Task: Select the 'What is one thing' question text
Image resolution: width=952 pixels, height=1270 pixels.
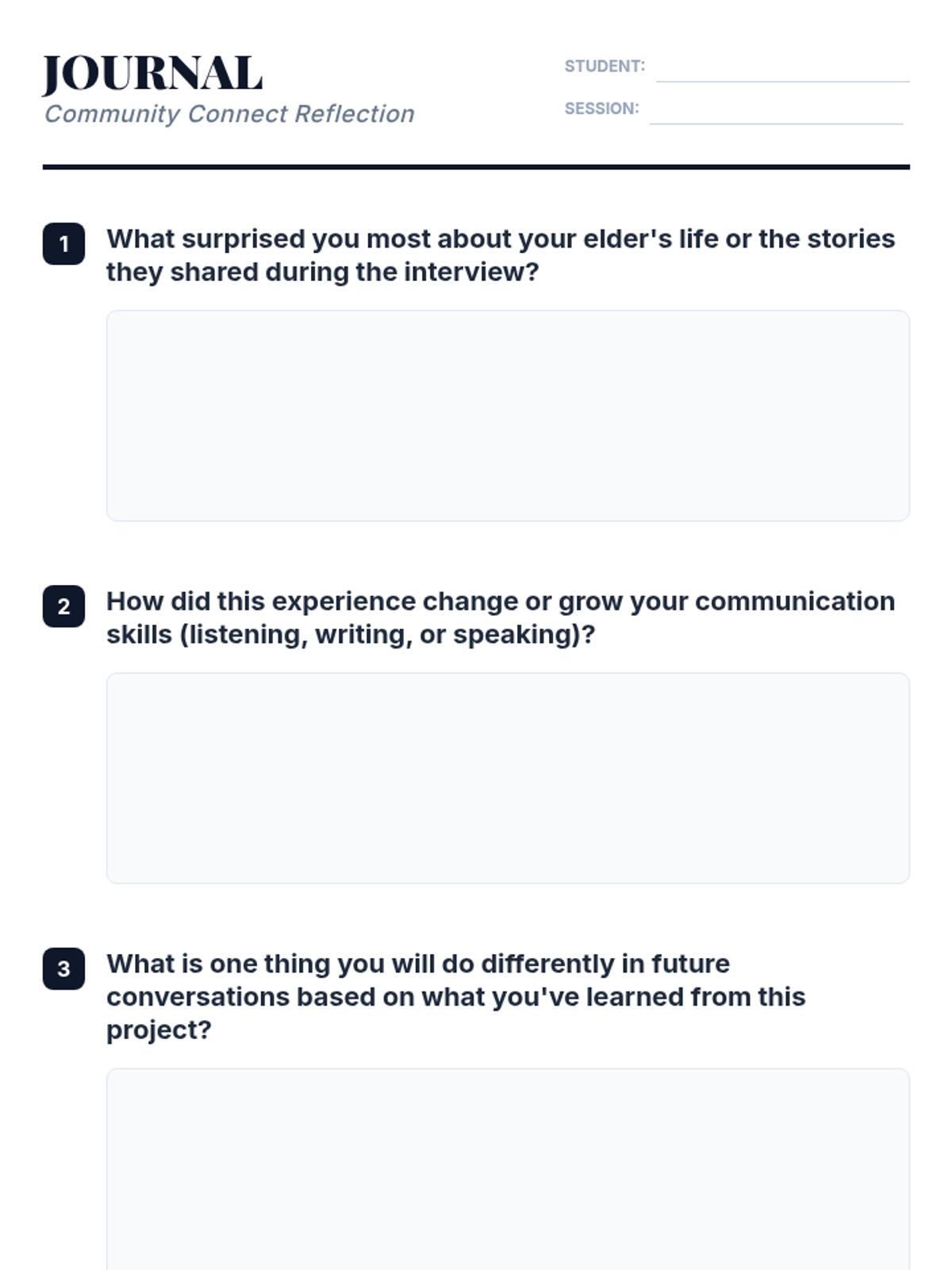Action: click(x=456, y=996)
